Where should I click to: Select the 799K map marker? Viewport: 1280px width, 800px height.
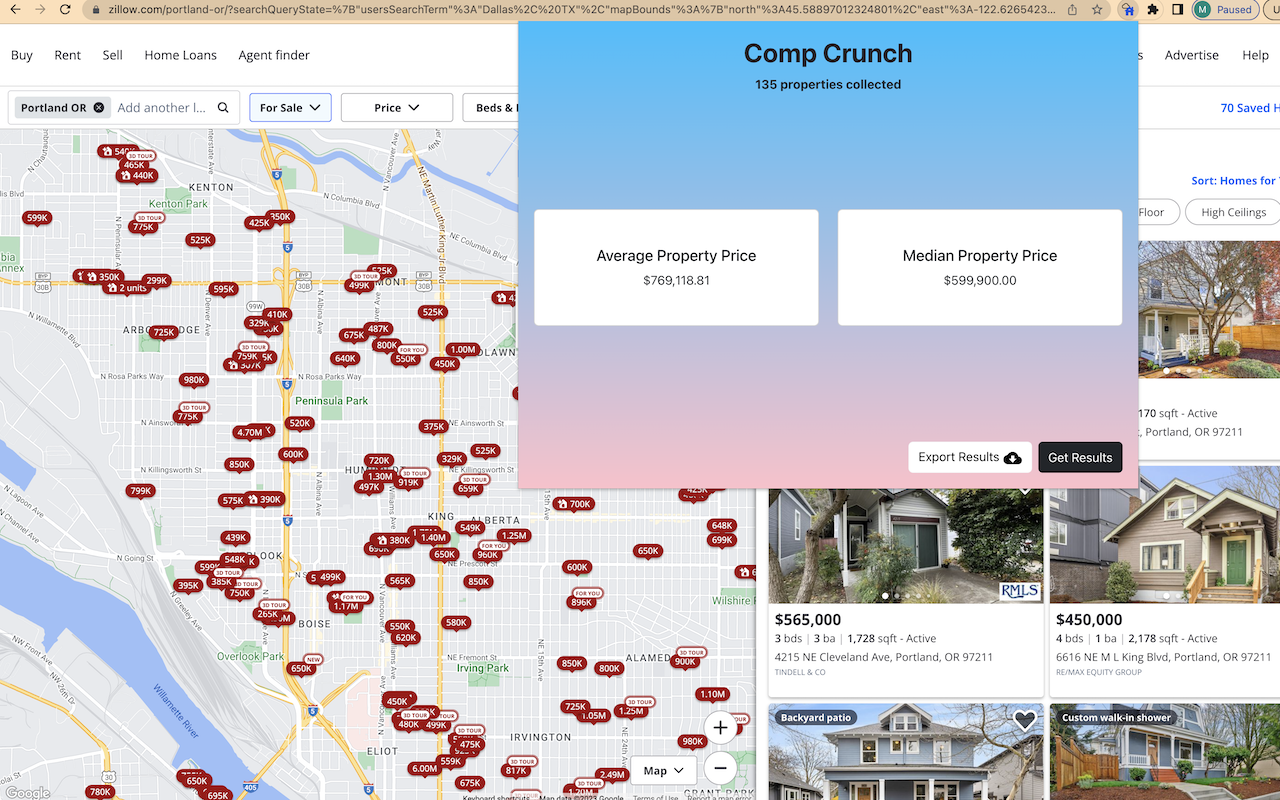click(141, 491)
